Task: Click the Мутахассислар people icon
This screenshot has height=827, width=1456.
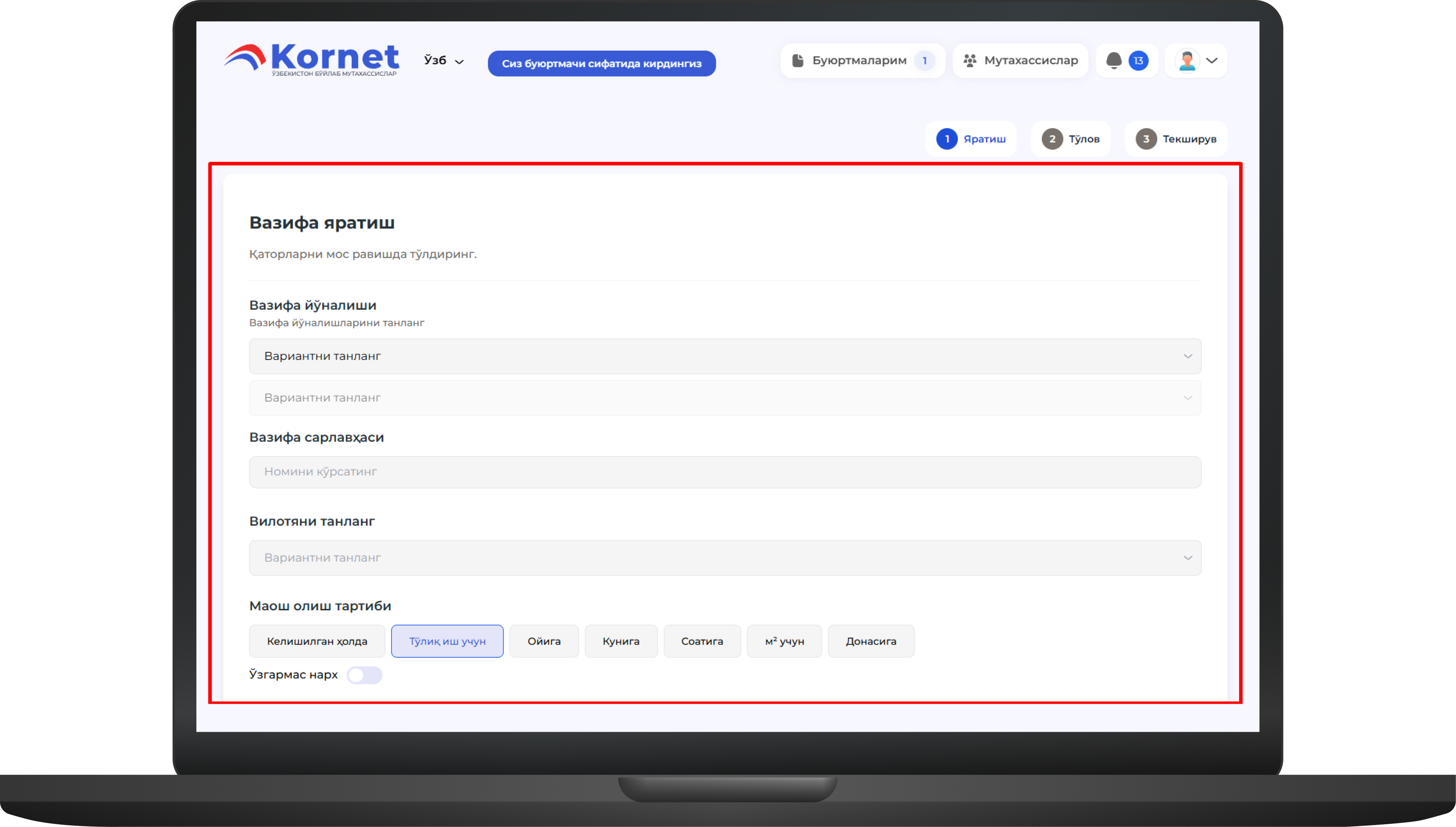Action: [x=970, y=60]
